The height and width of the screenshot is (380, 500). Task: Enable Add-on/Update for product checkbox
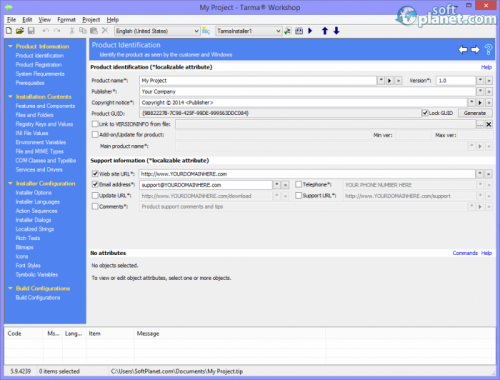coord(95,135)
